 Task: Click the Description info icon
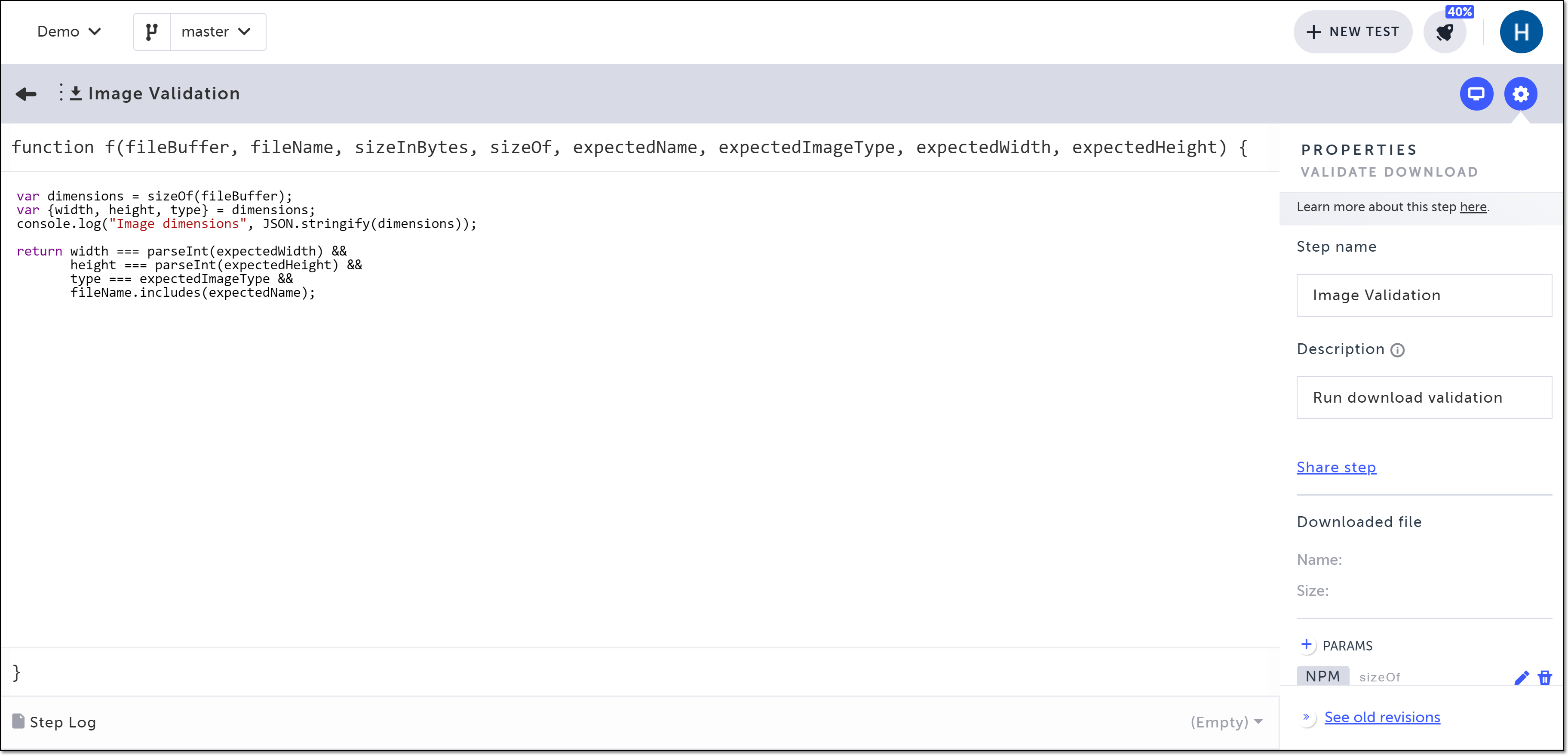click(x=1398, y=350)
